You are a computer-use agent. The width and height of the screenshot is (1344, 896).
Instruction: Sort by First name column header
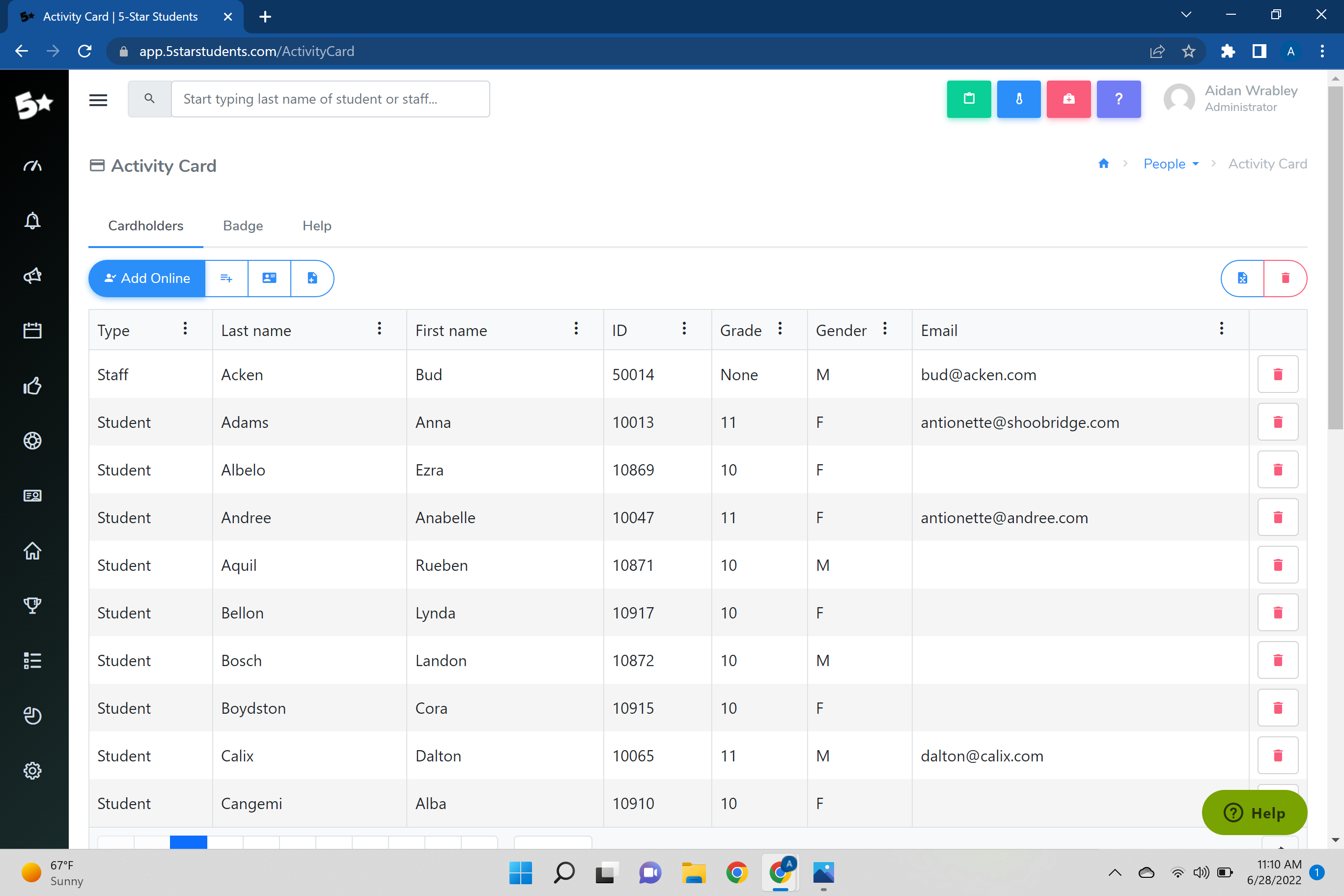(451, 330)
